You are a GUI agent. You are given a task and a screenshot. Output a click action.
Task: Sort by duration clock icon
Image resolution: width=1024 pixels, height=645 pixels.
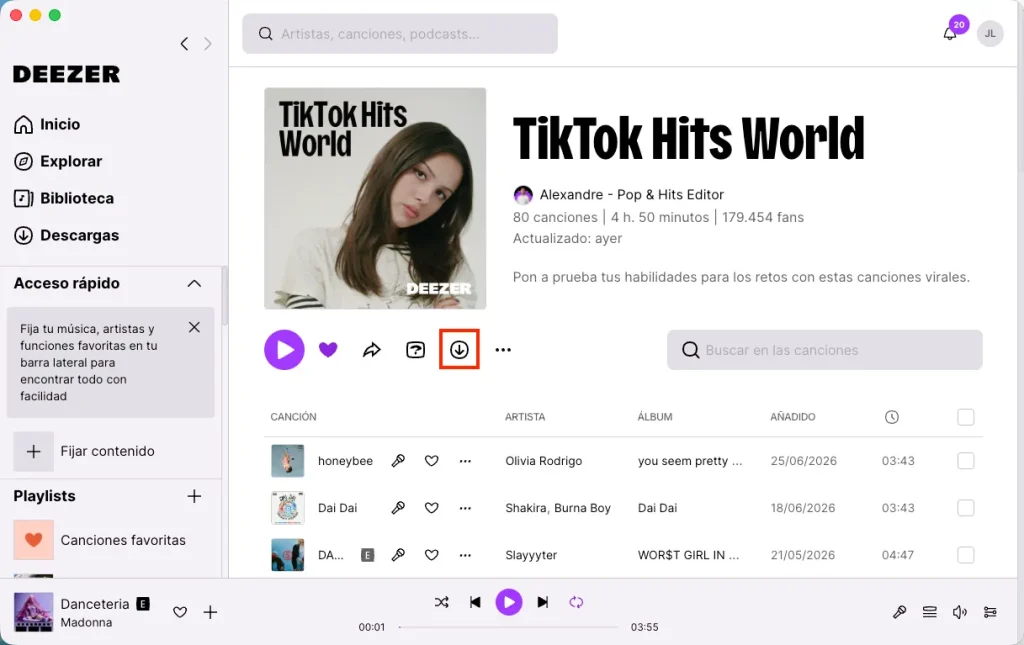pyautogui.click(x=891, y=417)
